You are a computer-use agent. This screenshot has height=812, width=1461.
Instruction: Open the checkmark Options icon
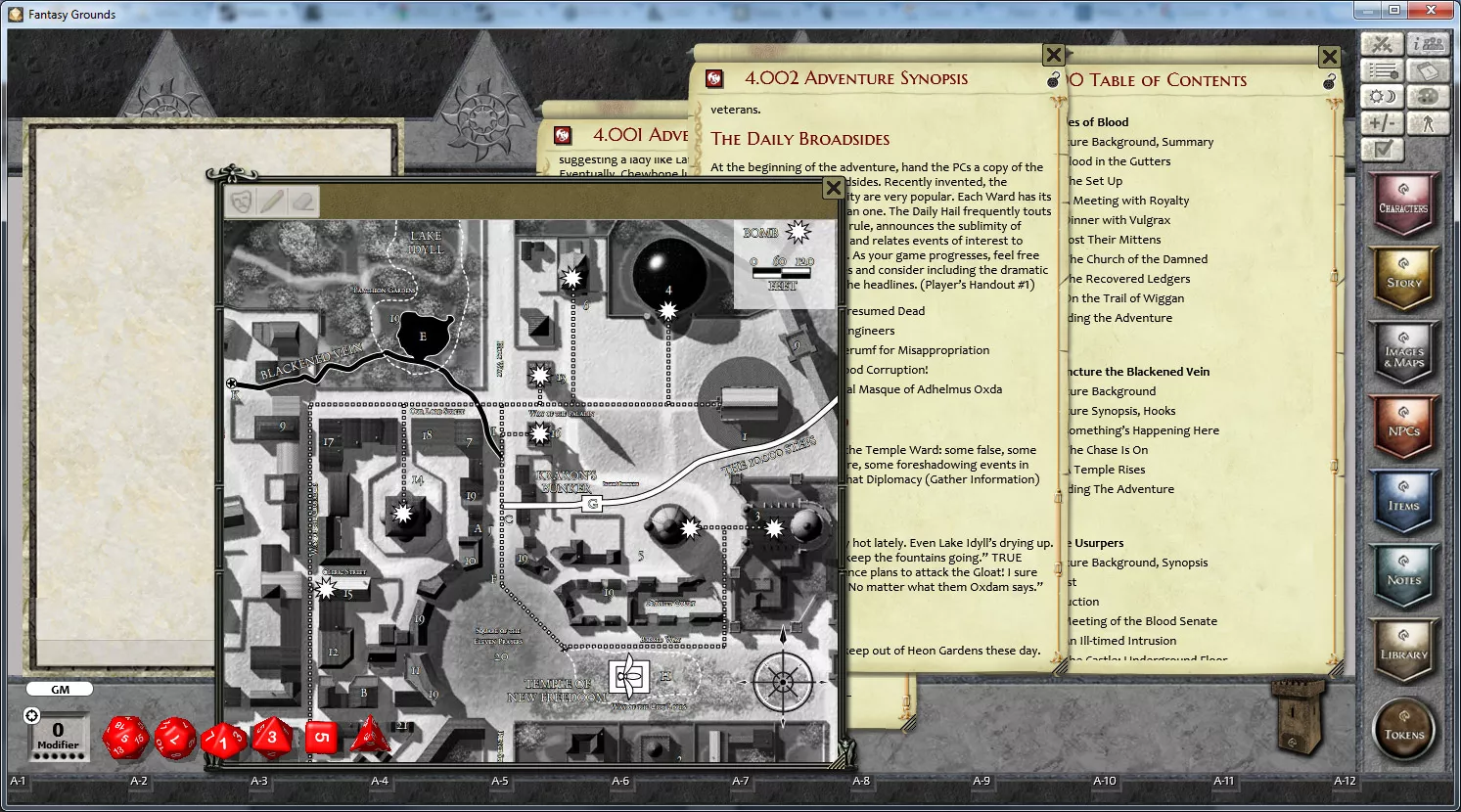pos(1383,149)
